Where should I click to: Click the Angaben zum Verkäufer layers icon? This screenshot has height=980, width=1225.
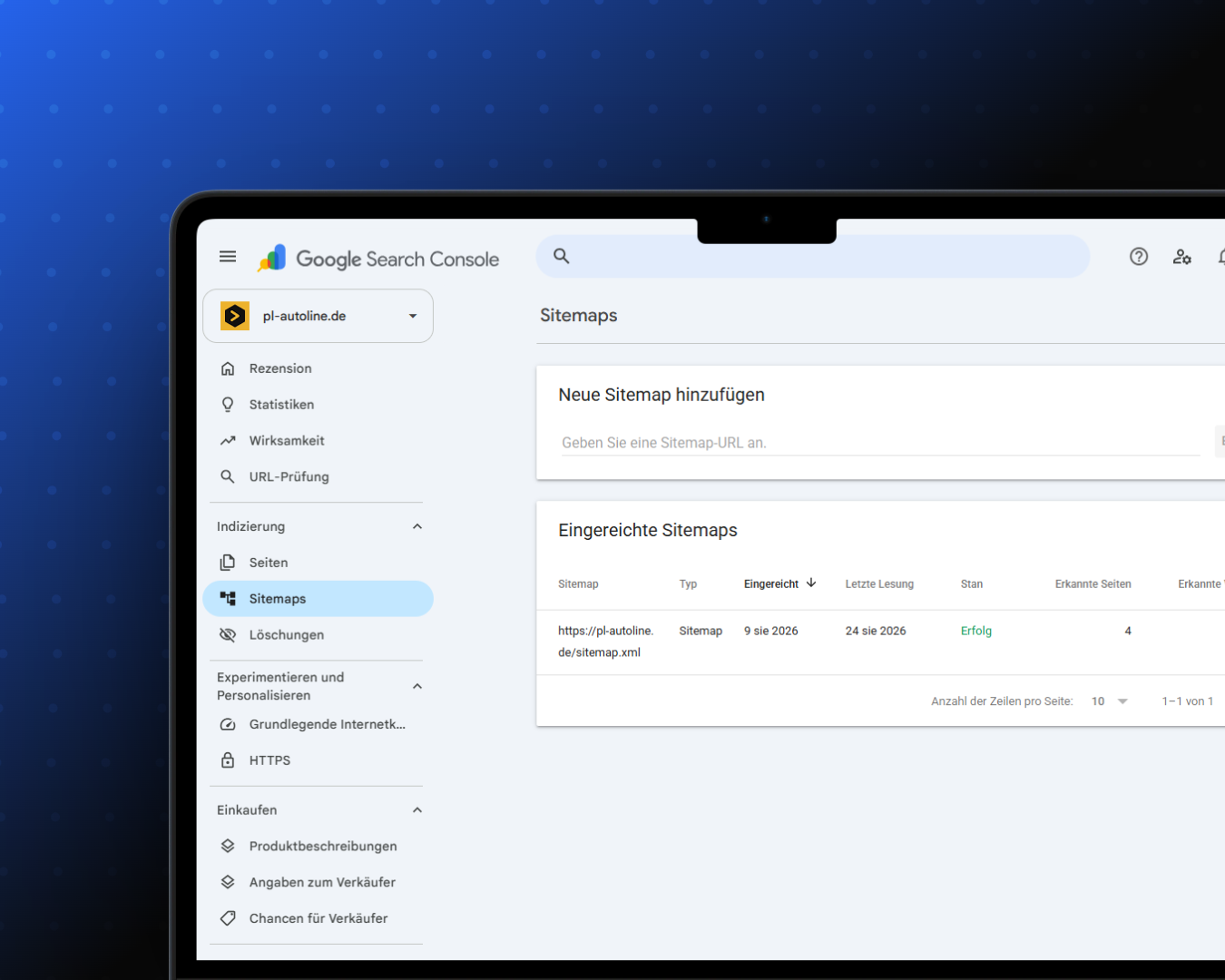[x=228, y=882]
